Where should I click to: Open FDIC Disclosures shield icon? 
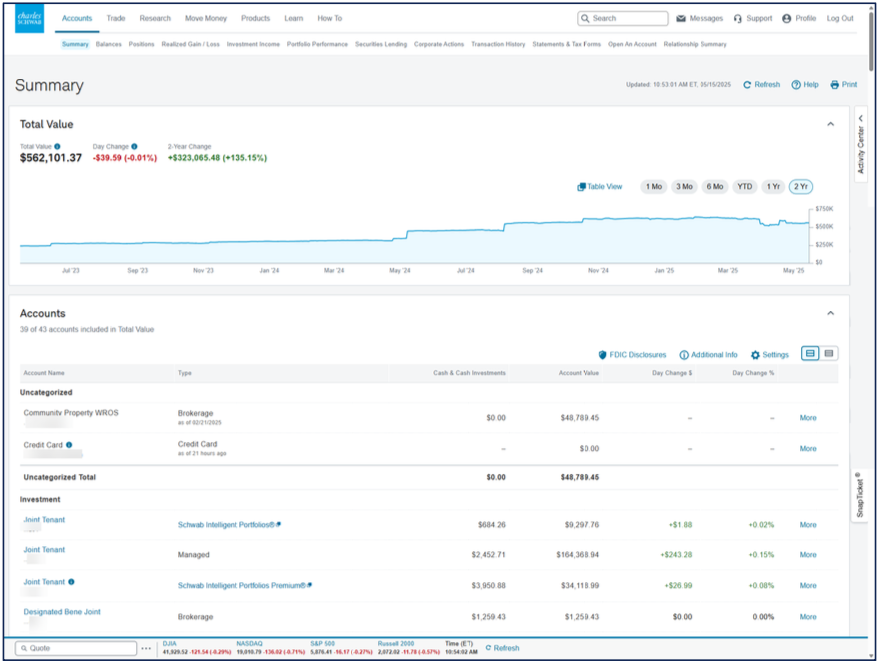coord(602,355)
